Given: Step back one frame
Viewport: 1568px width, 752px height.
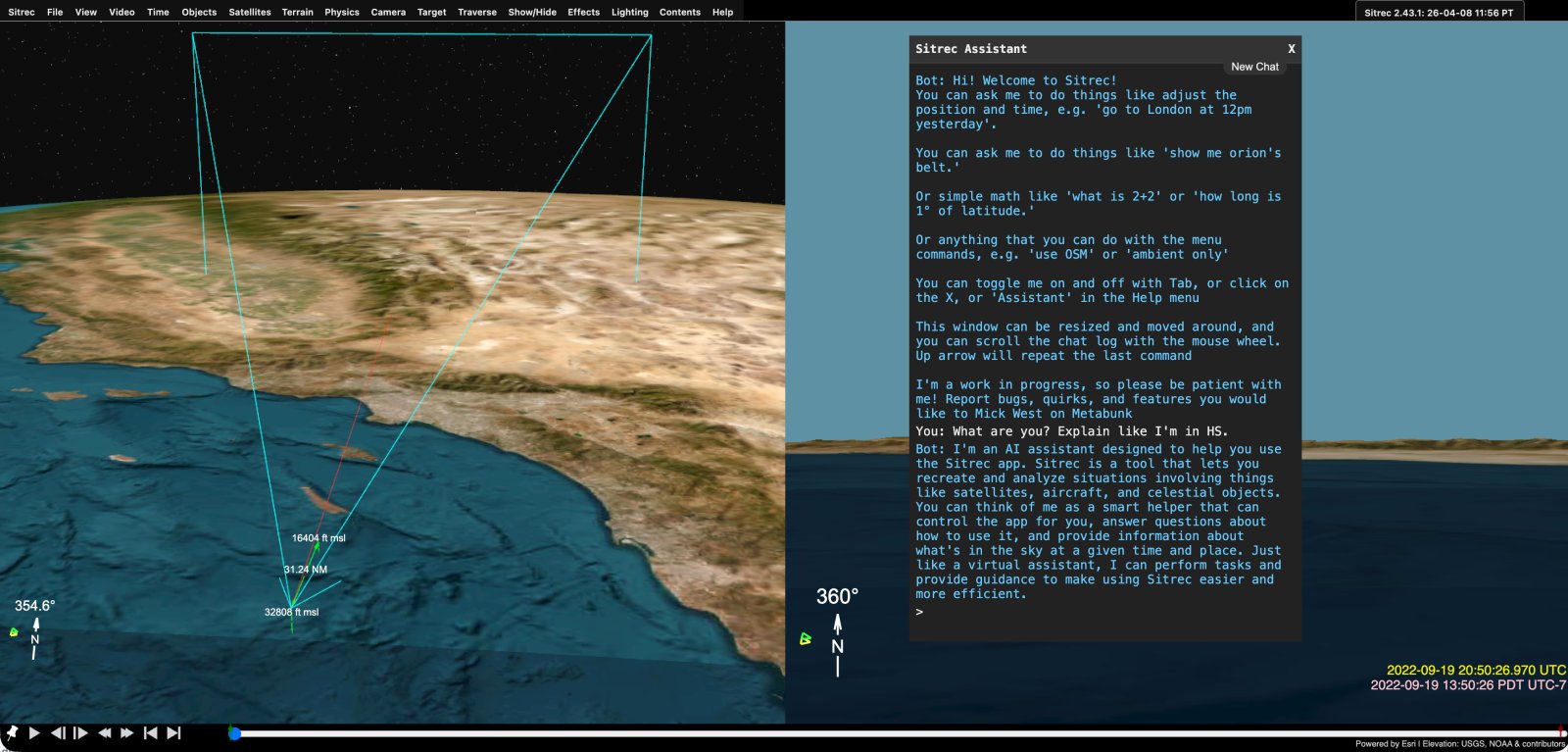Looking at the screenshot, I should pyautogui.click(x=58, y=732).
